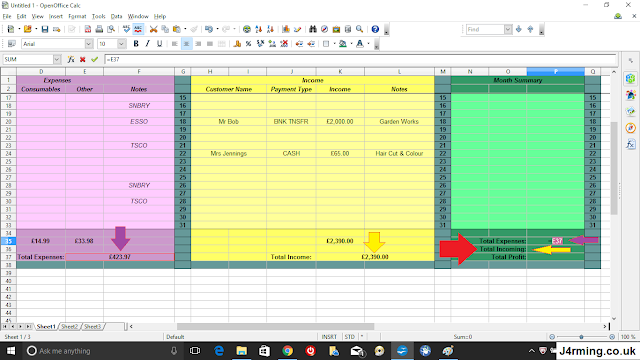Toggle Italic formatting
This screenshot has width=640, height=360.
point(147,44)
